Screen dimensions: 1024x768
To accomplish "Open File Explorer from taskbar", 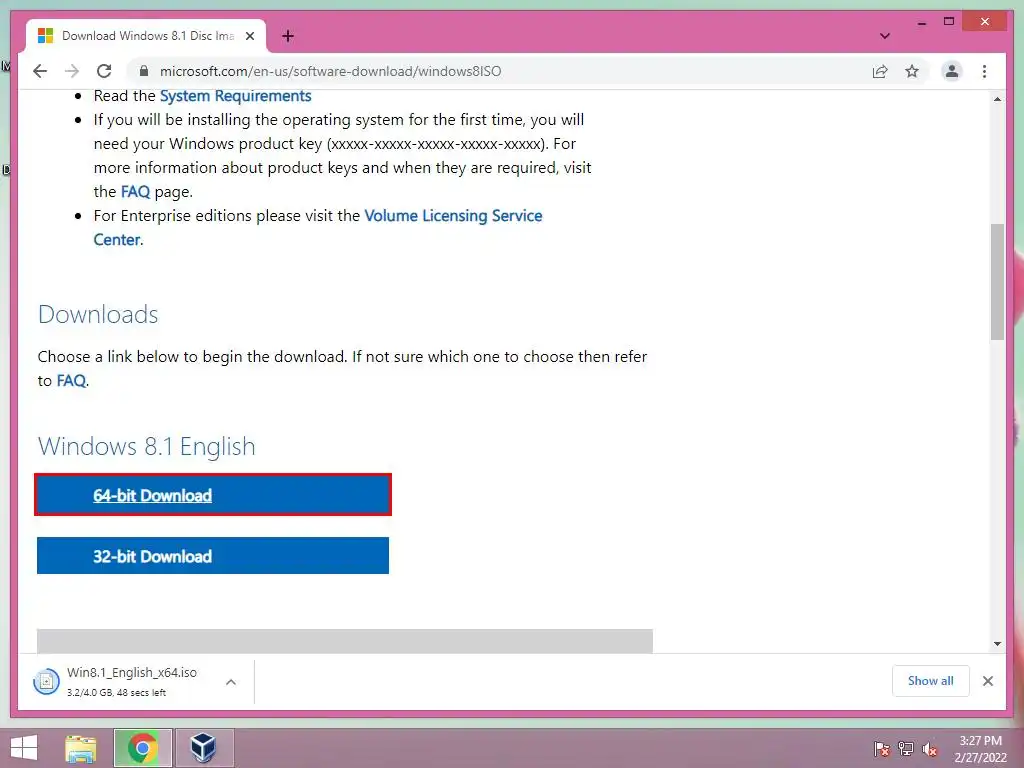I will coord(81,748).
